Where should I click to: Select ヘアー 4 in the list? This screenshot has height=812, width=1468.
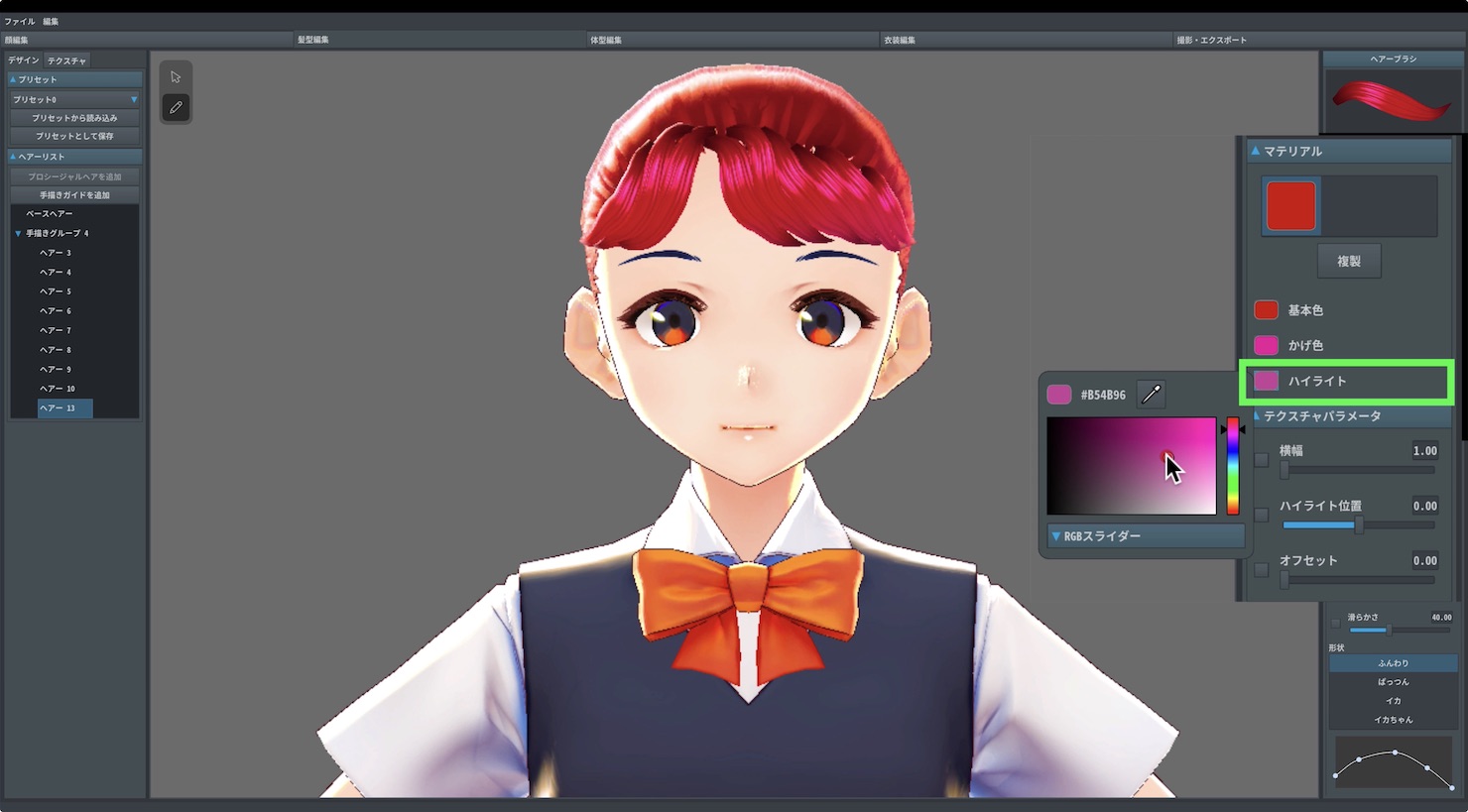[x=56, y=273]
